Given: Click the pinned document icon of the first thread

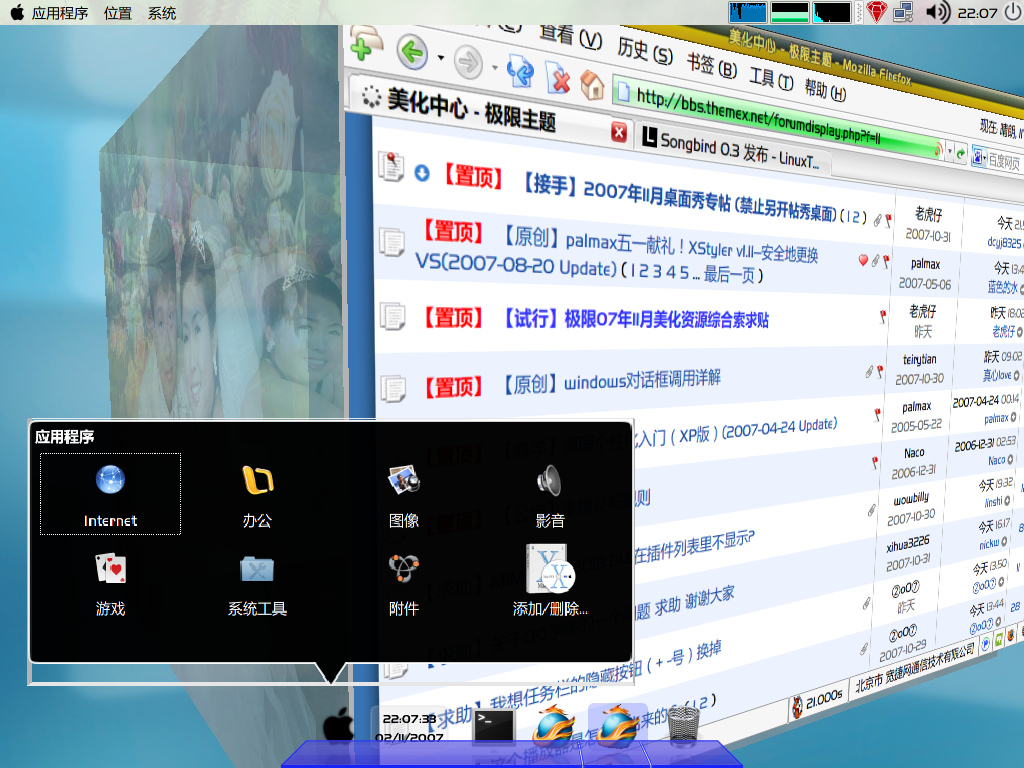Looking at the screenshot, I should pyautogui.click(x=391, y=167).
